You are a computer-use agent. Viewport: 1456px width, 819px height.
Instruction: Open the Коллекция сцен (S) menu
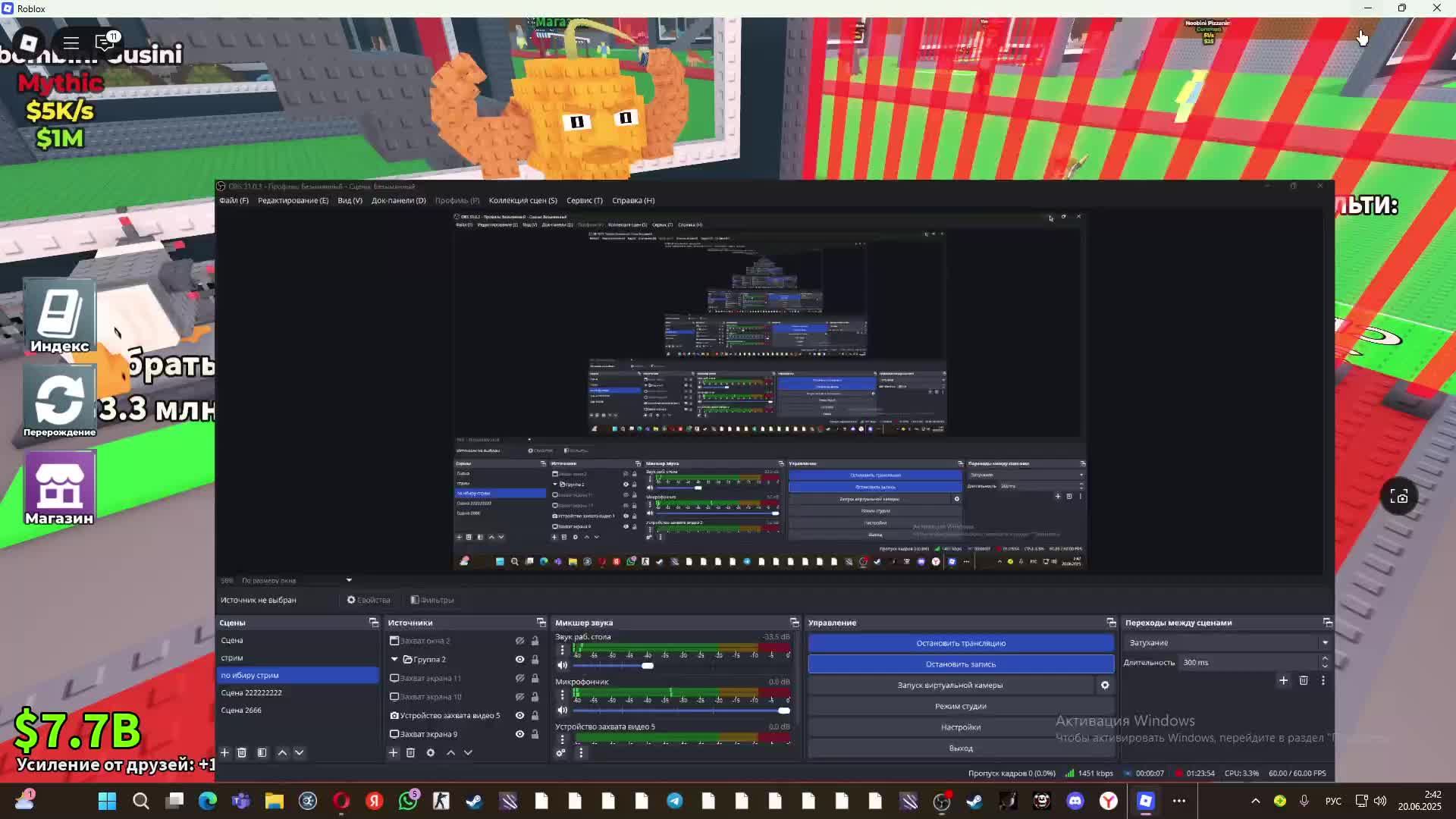coord(522,200)
